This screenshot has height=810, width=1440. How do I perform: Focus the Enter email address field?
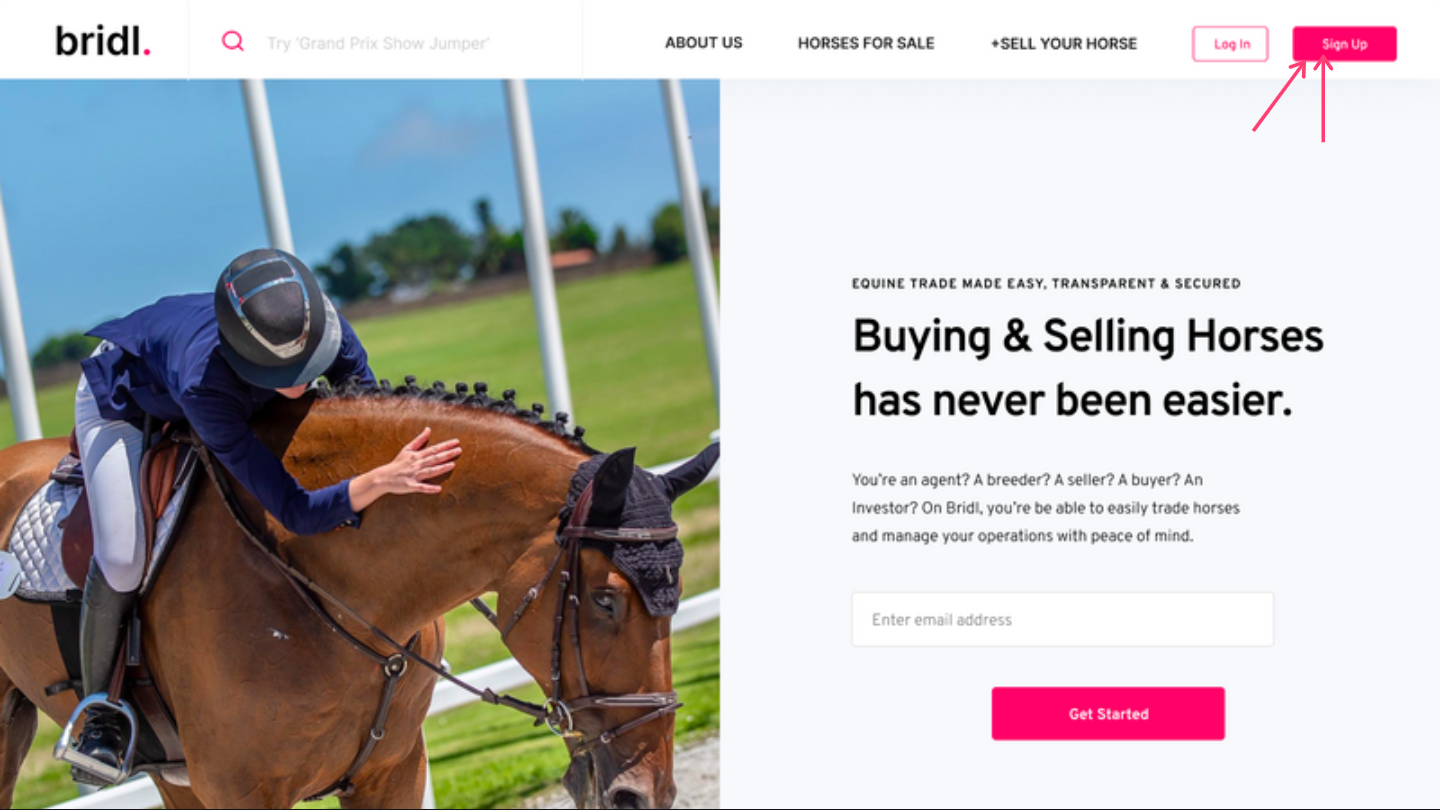(x=1062, y=619)
